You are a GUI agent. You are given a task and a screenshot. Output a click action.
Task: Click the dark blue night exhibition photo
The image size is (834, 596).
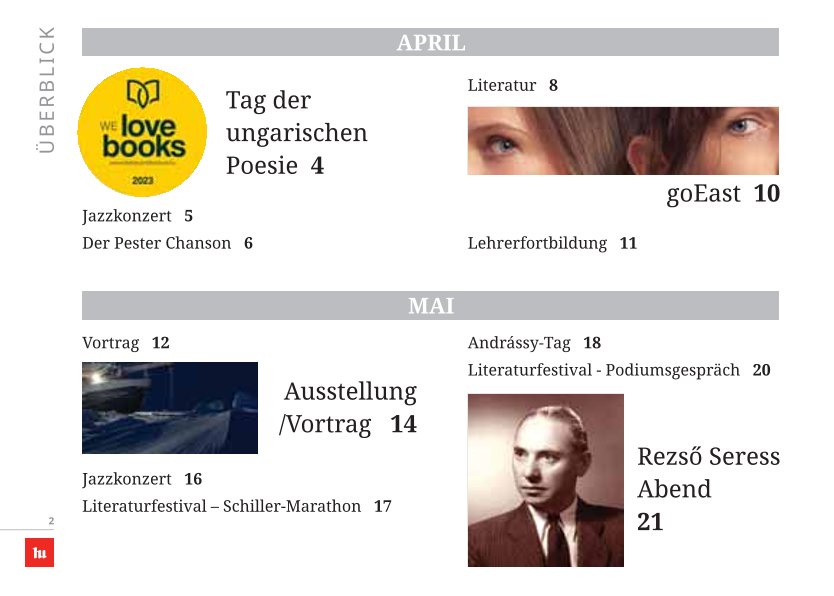(170, 408)
